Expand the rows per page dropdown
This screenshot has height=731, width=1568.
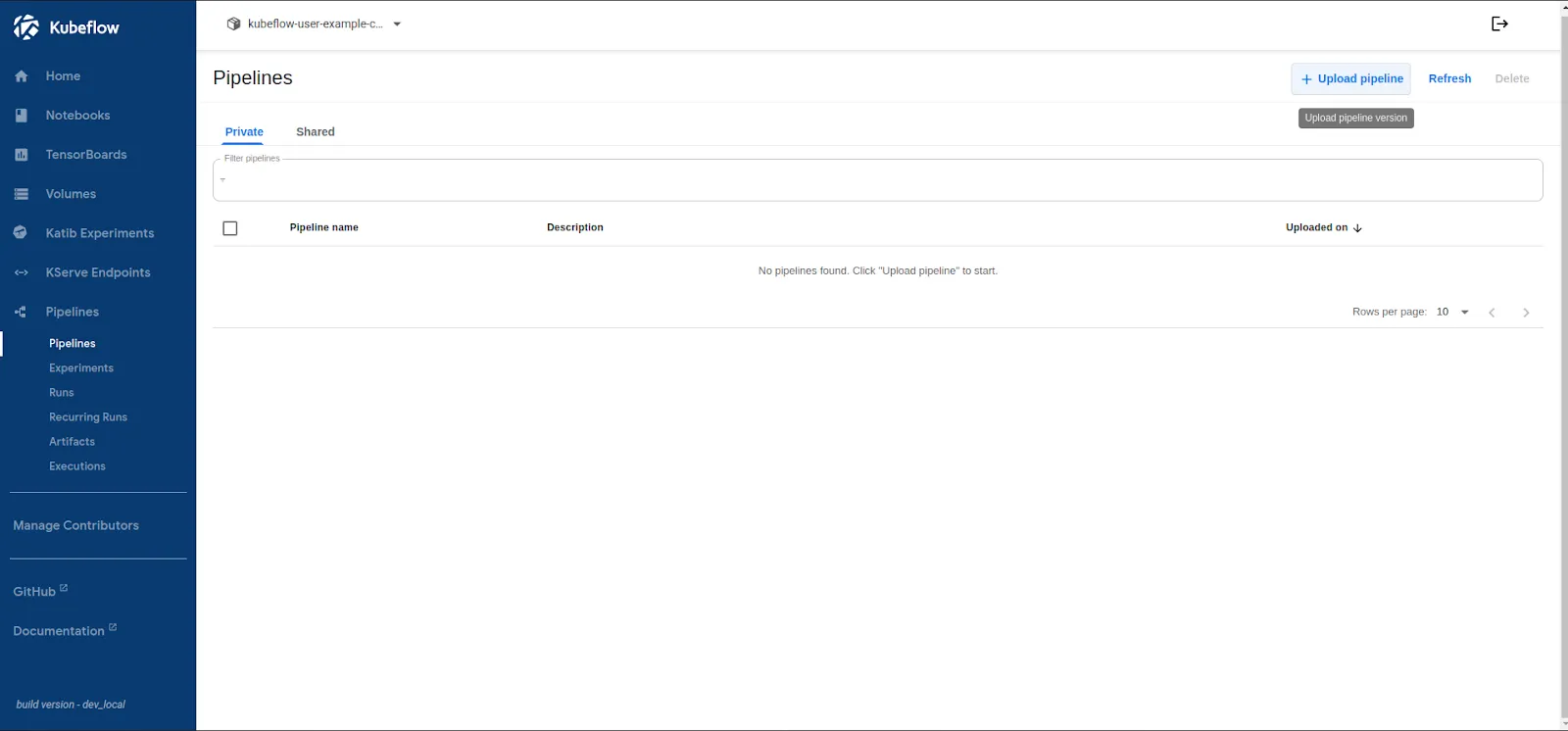coord(1452,312)
